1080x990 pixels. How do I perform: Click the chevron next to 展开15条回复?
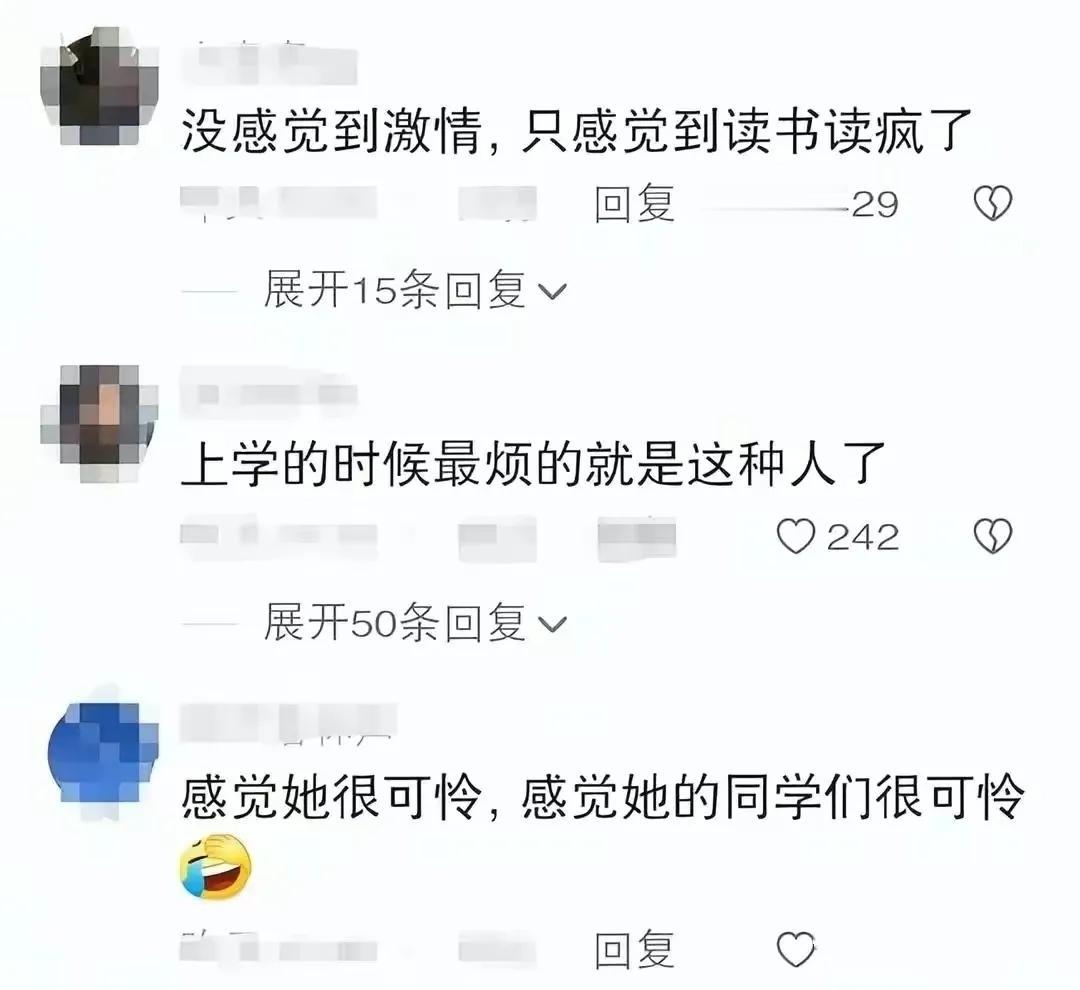point(552,293)
